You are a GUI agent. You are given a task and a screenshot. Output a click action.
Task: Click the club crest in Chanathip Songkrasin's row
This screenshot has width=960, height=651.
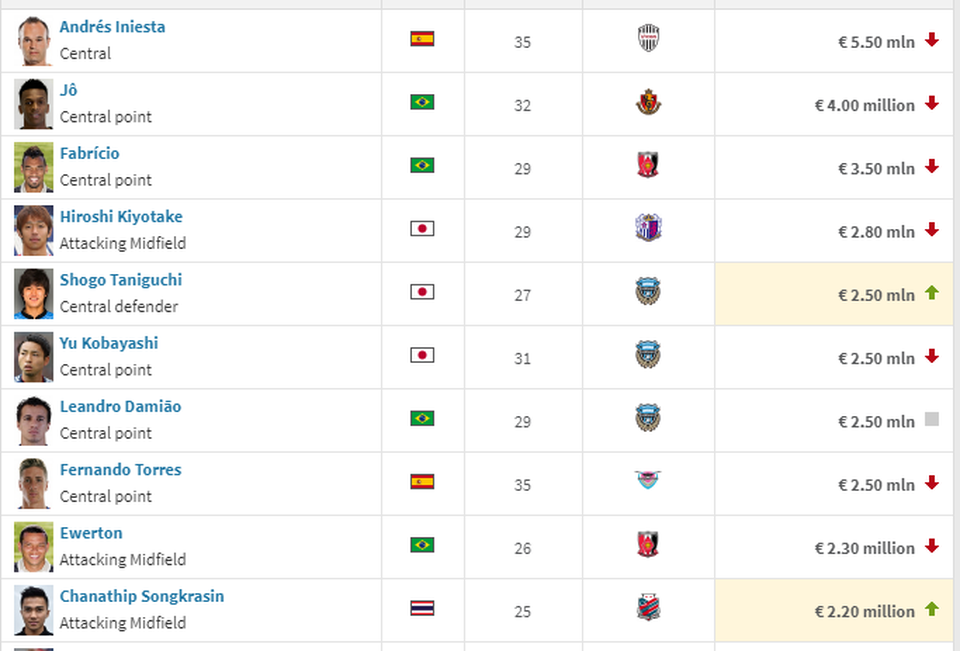tap(648, 607)
